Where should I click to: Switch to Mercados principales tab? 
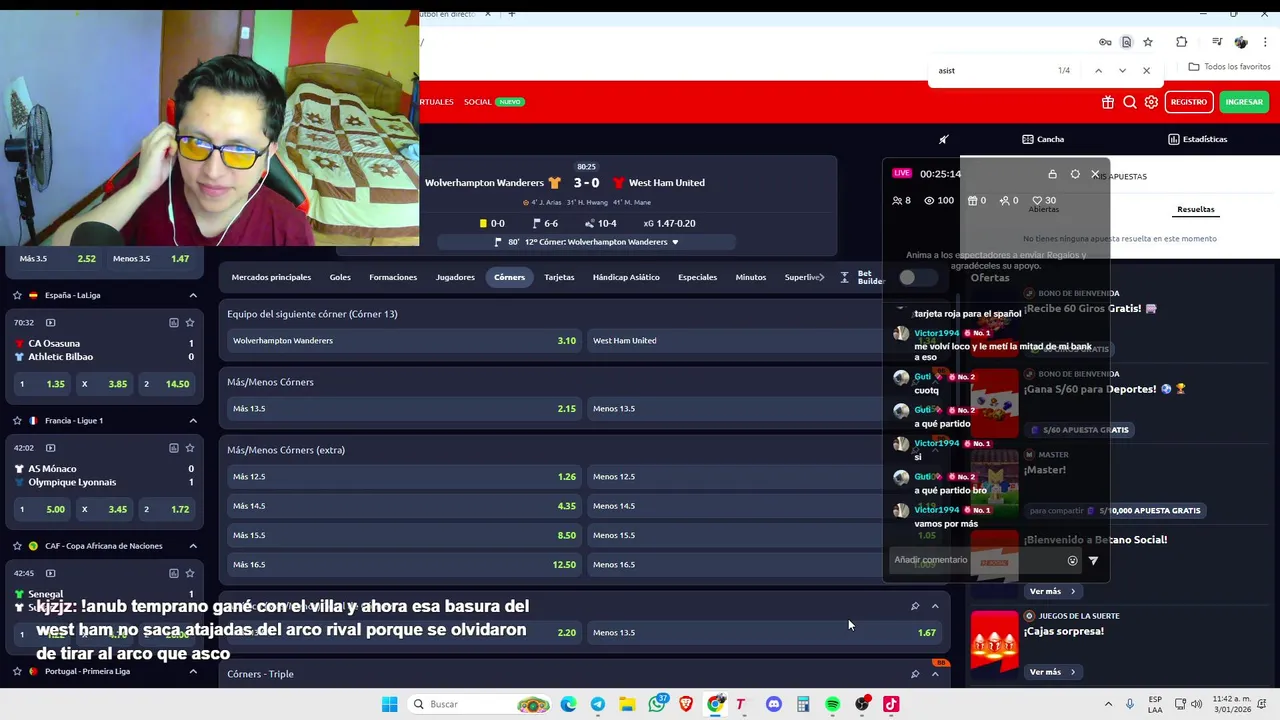tap(271, 277)
